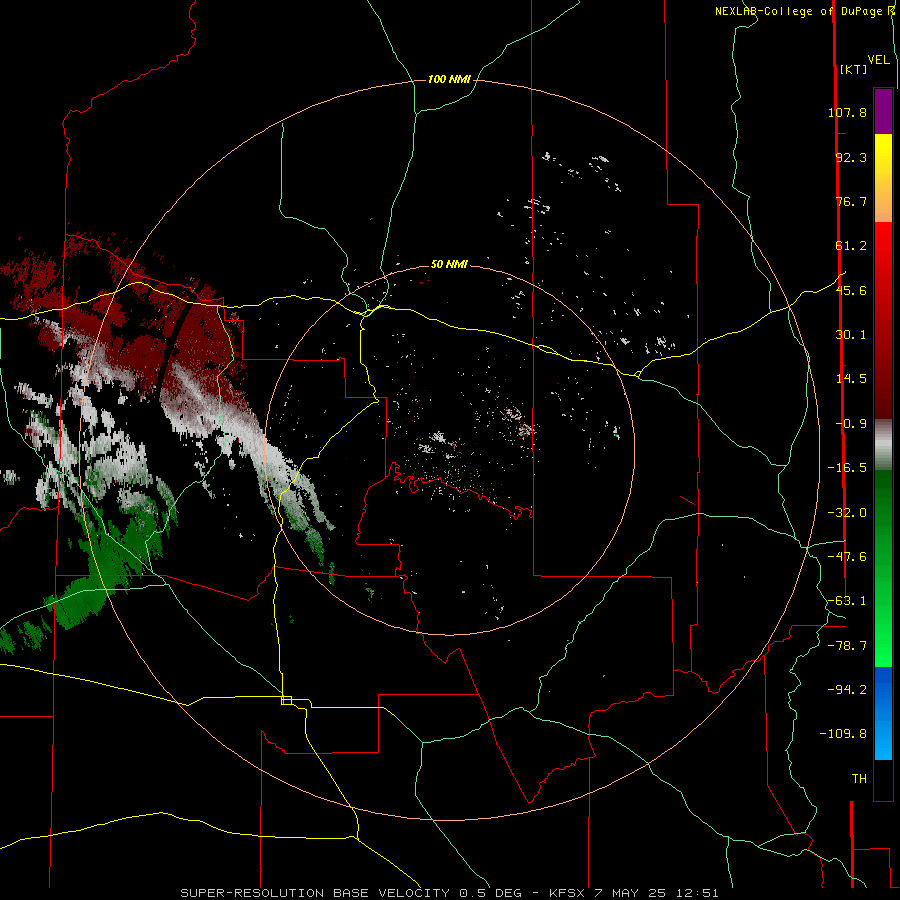Click the -94.2 velocity scale value
Image resolution: width=900 pixels, height=900 pixels.
click(x=847, y=690)
